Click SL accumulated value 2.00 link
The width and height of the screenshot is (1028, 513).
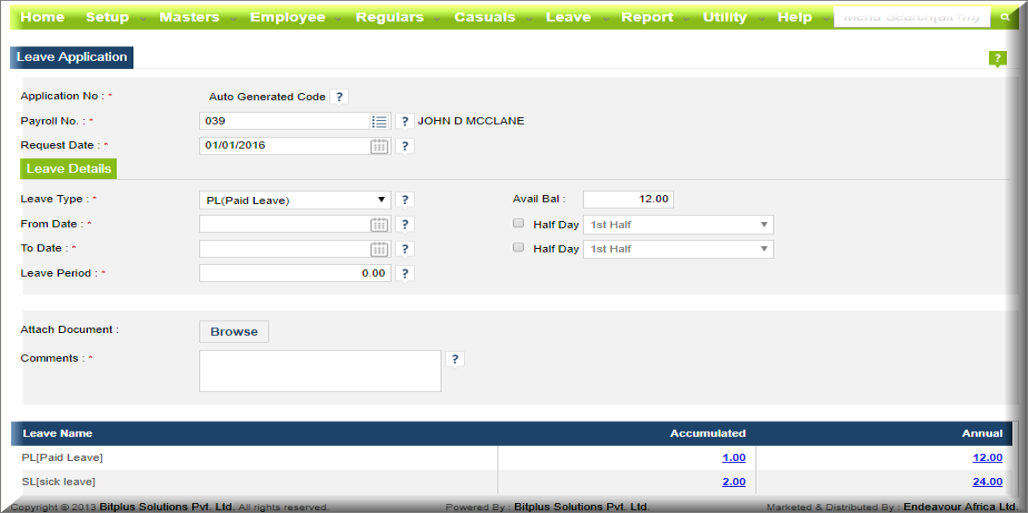[x=734, y=482]
